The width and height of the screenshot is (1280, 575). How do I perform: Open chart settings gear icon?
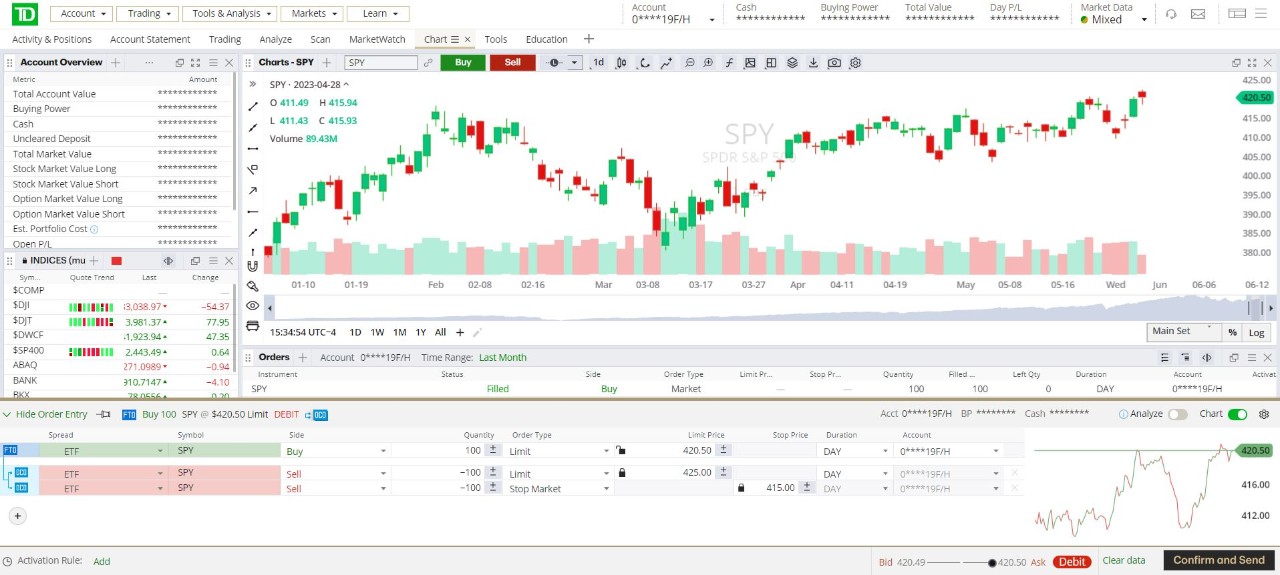click(x=856, y=62)
